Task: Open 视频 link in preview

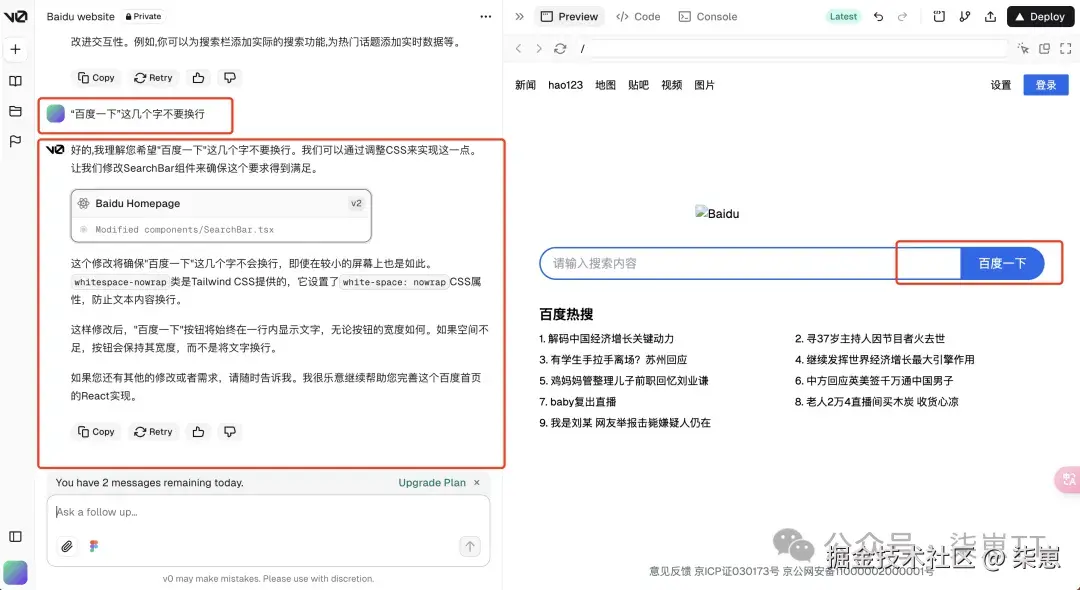Action: tap(672, 85)
